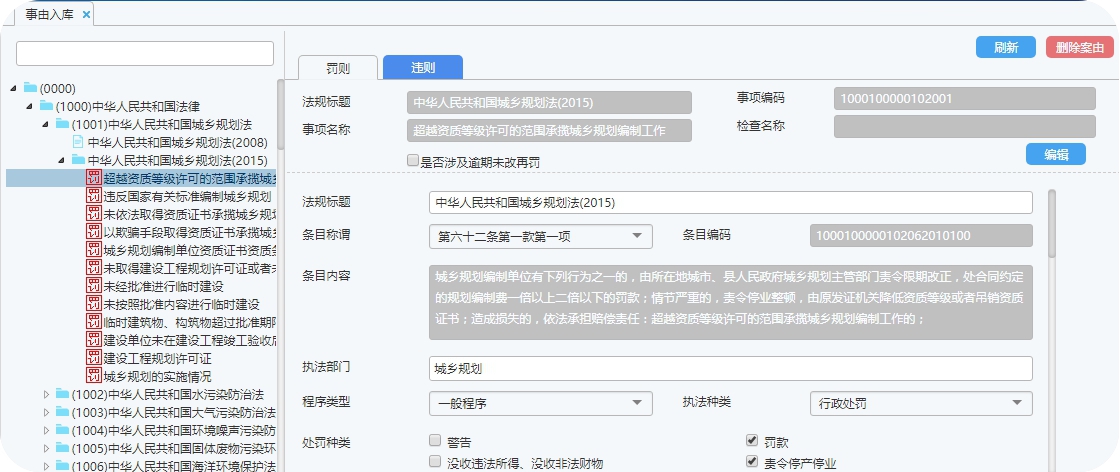Click the penalty icon beside 城乡规划编制单位资质证书
The width and height of the screenshot is (1120, 472).
94,250
